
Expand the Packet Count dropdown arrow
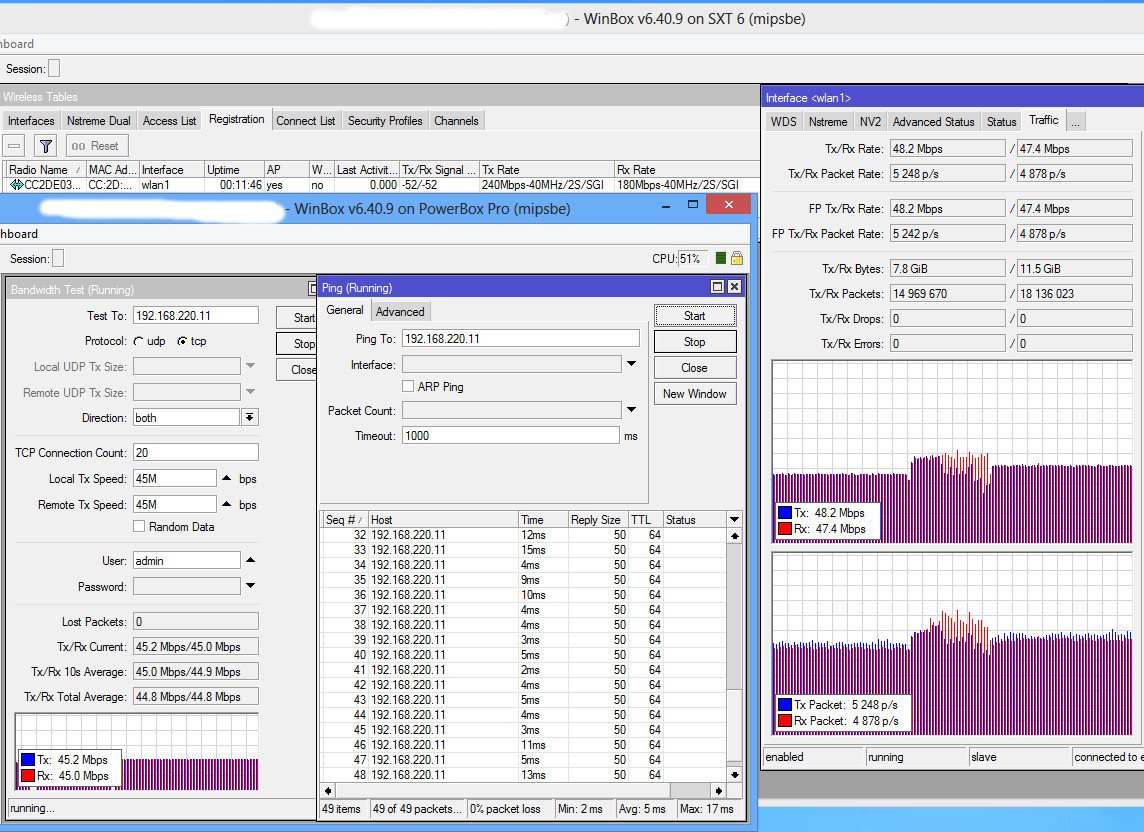tap(631, 409)
